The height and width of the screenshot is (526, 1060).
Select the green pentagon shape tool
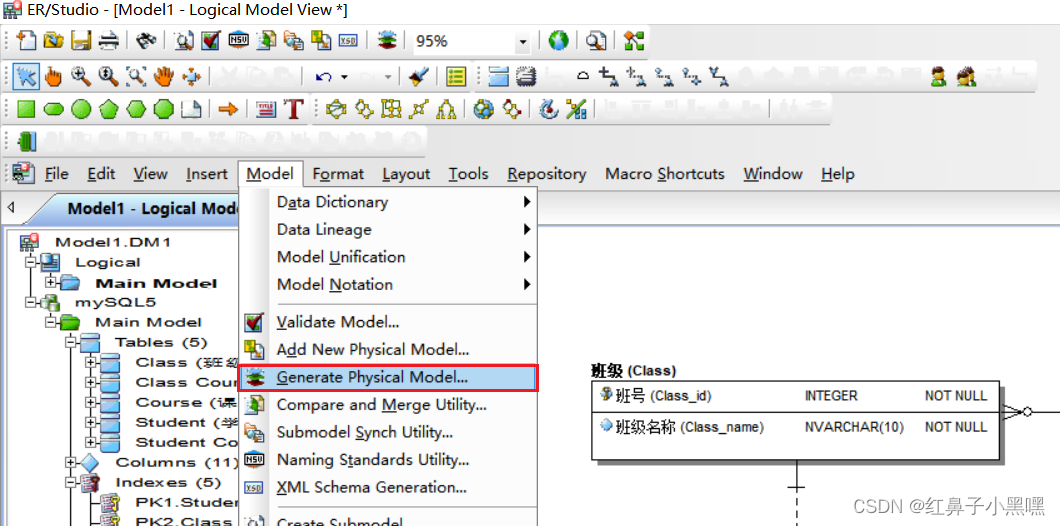109,109
